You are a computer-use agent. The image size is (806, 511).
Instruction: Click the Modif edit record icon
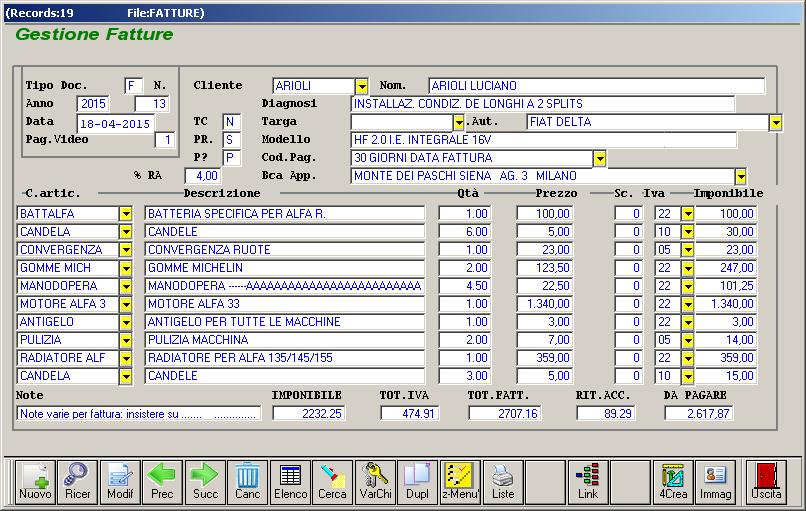pos(120,481)
